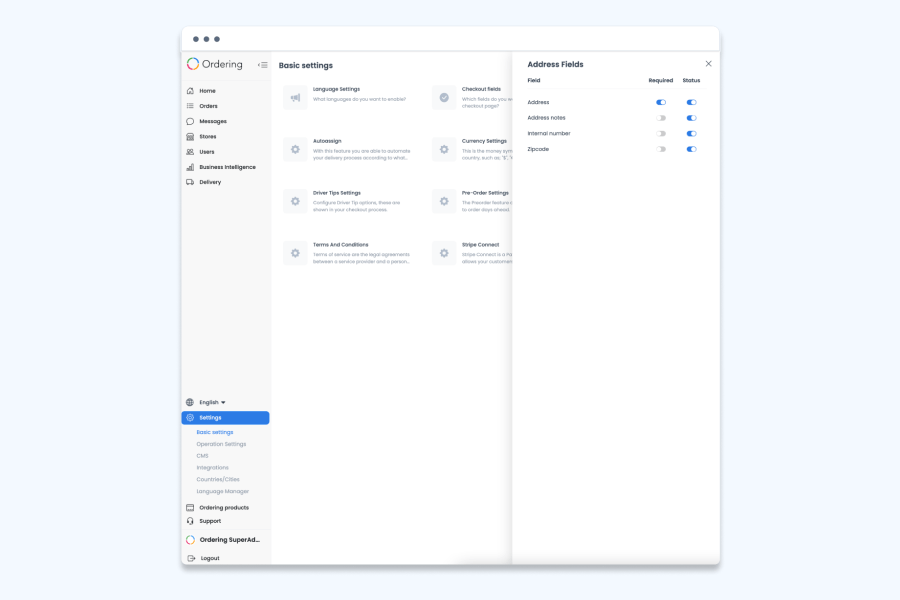900x600 pixels.
Task: Enable Required for Internal number
Action: coord(661,133)
